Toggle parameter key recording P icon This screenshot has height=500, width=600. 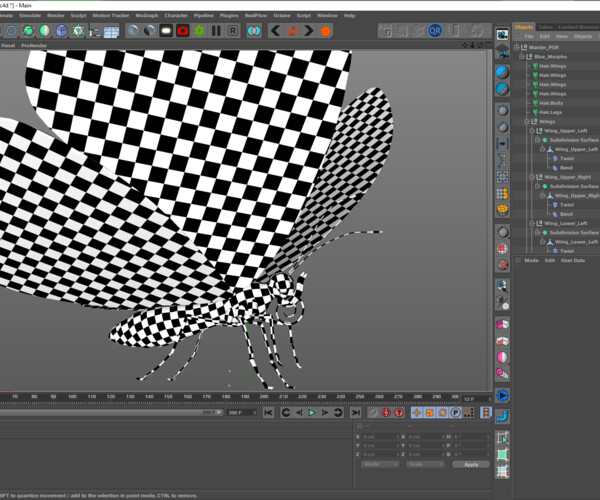[455, 412]
